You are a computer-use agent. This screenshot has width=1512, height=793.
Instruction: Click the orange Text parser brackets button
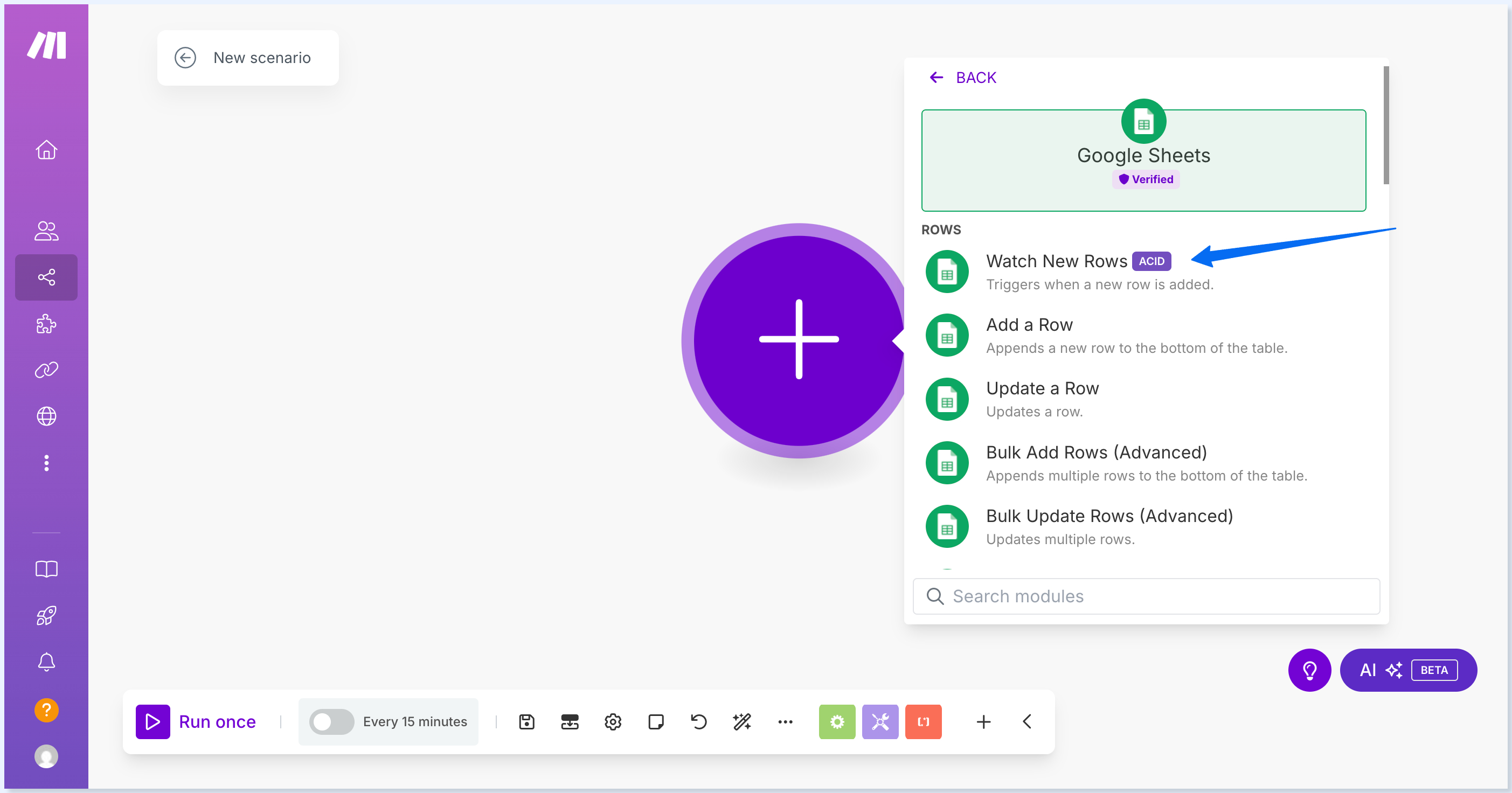[923, 721]
